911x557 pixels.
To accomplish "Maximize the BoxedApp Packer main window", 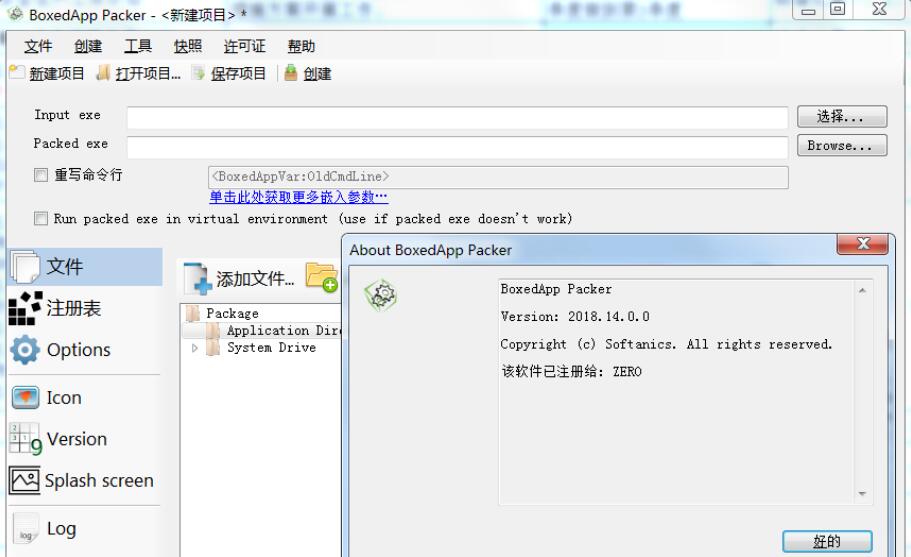I will (x=837, y=9).
